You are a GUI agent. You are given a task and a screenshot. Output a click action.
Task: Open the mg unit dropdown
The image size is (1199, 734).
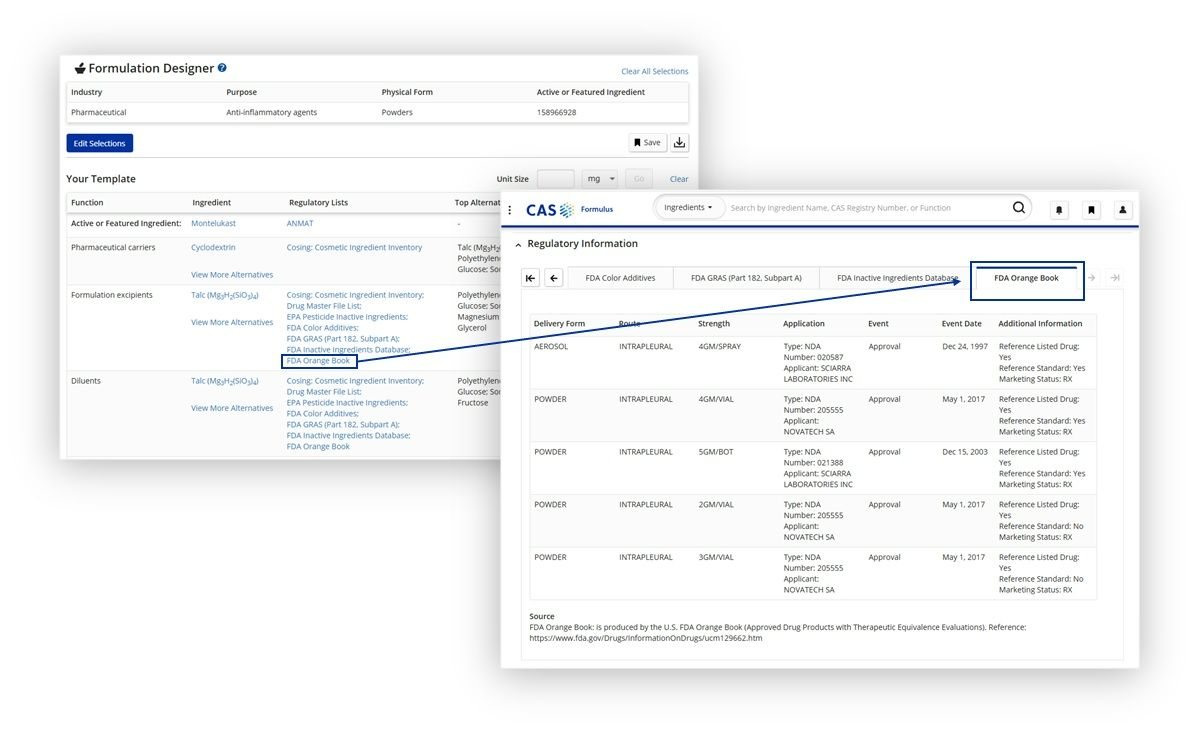coord(600,179)
